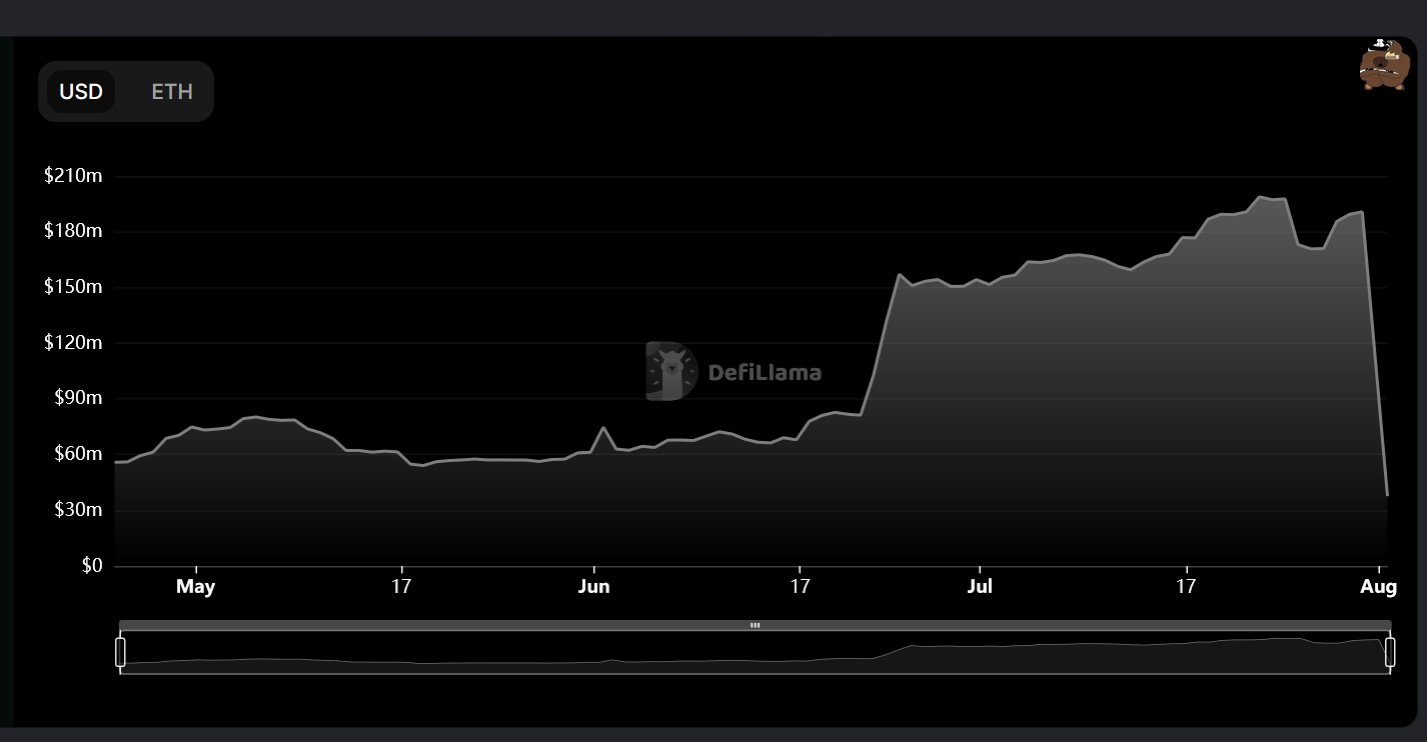Click the Jul x-axis label
The height and width of the screenshot is (742, 1427).
(980, 587)
